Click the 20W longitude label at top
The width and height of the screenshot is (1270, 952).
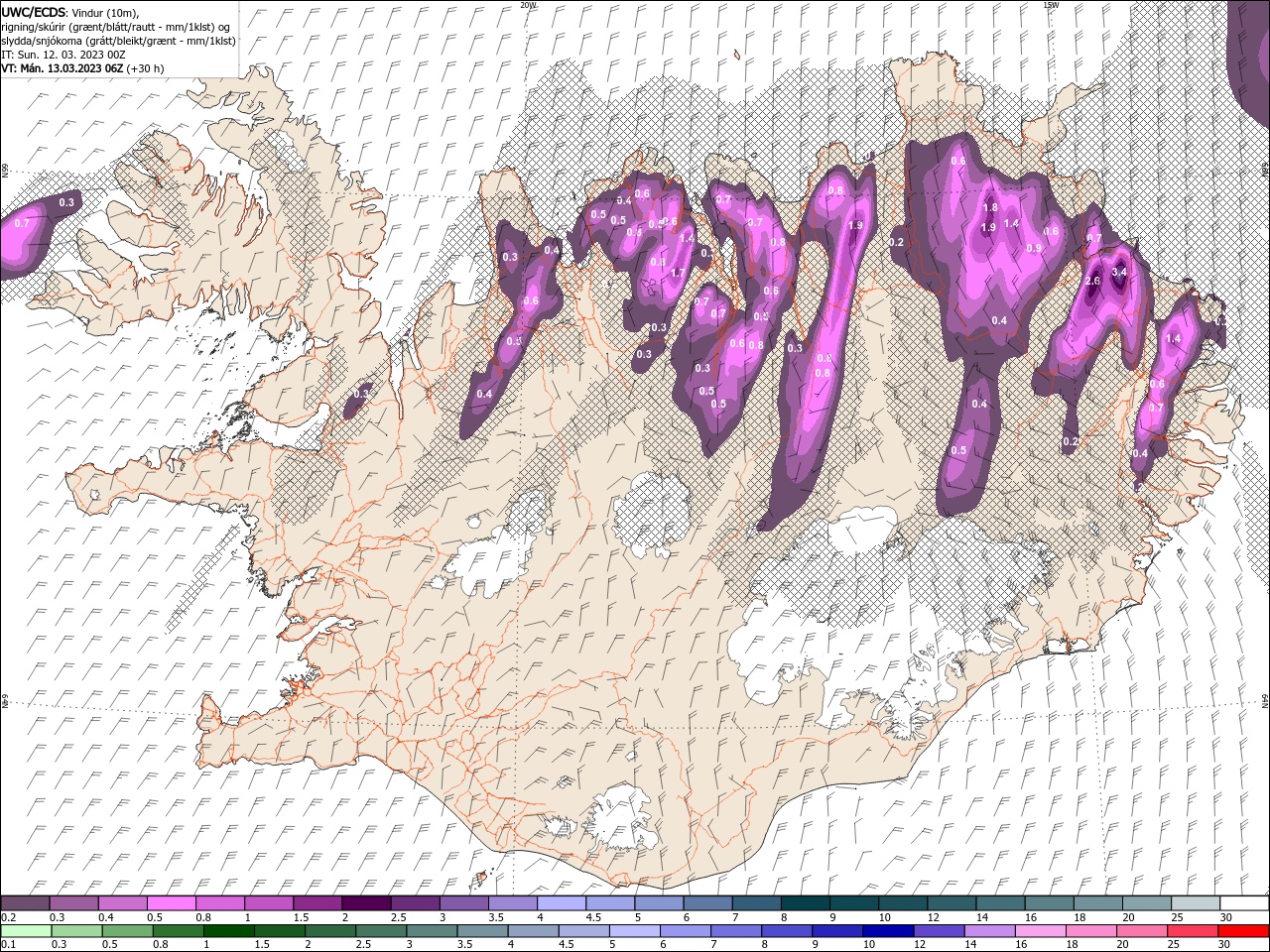click(529, 5)
